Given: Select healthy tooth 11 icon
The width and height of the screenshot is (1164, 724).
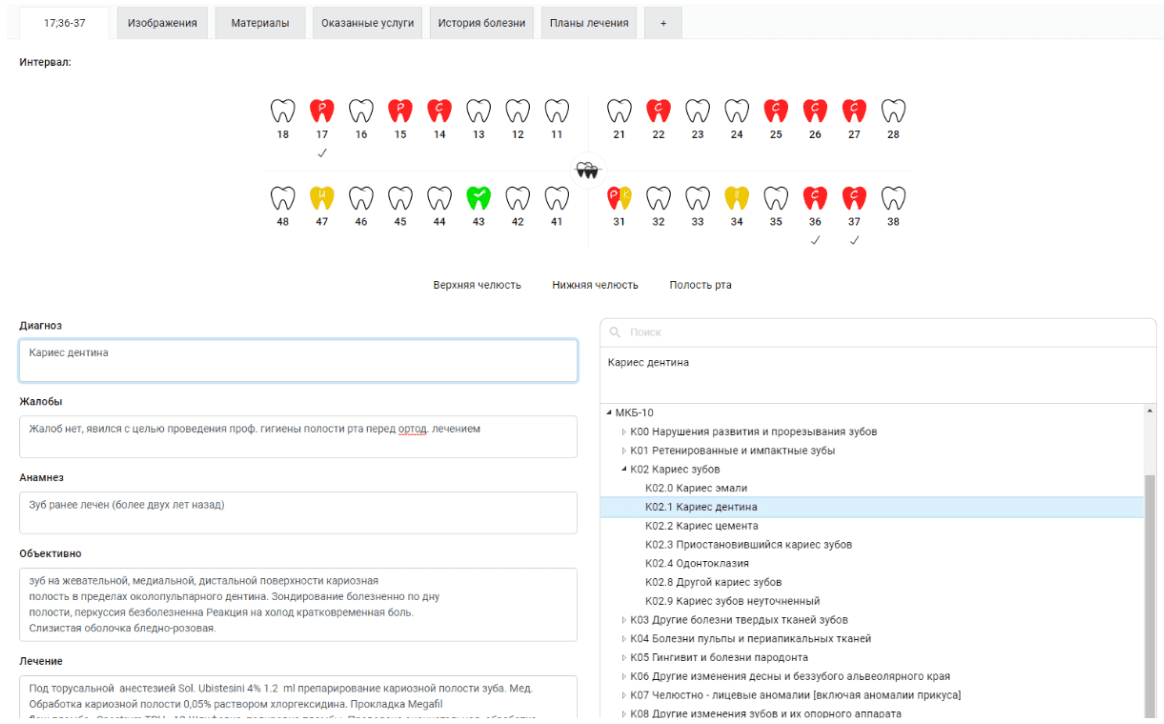Looking at the screenshot, I should [556, 111].
